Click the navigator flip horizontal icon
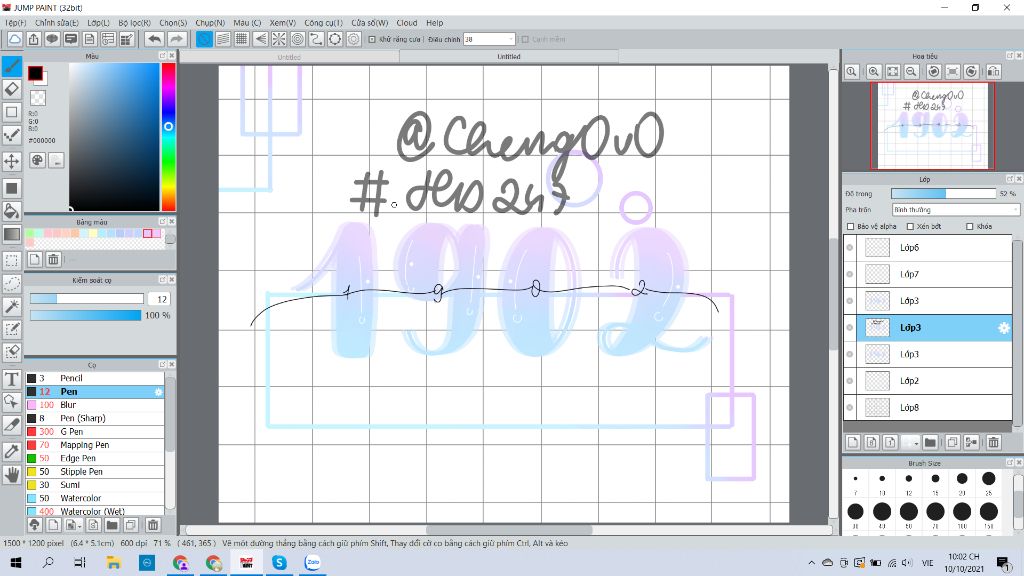The width and height of the screenshot is (1024, 576). click(993, 72)
